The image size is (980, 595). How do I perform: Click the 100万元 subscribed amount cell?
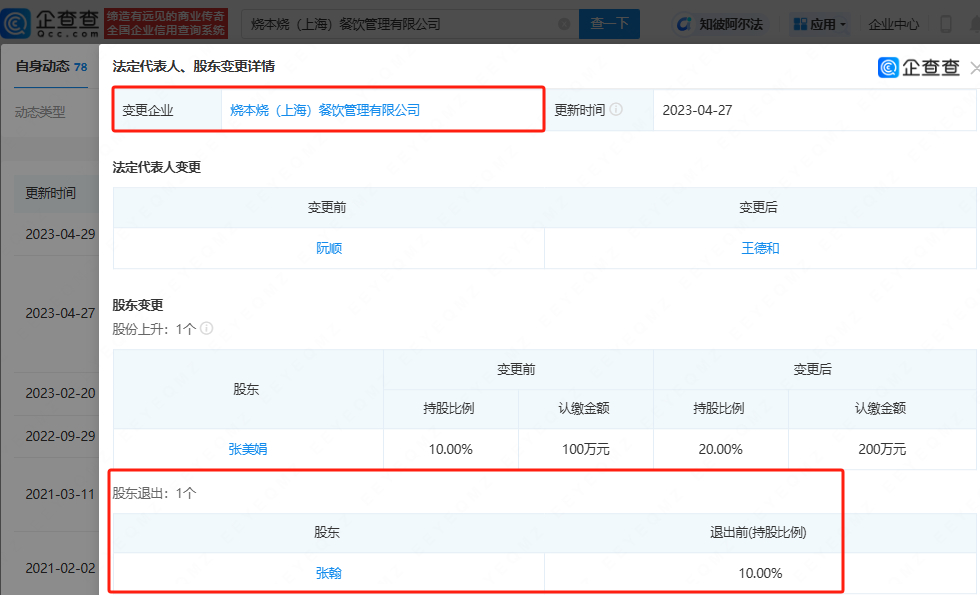point(586,449)
